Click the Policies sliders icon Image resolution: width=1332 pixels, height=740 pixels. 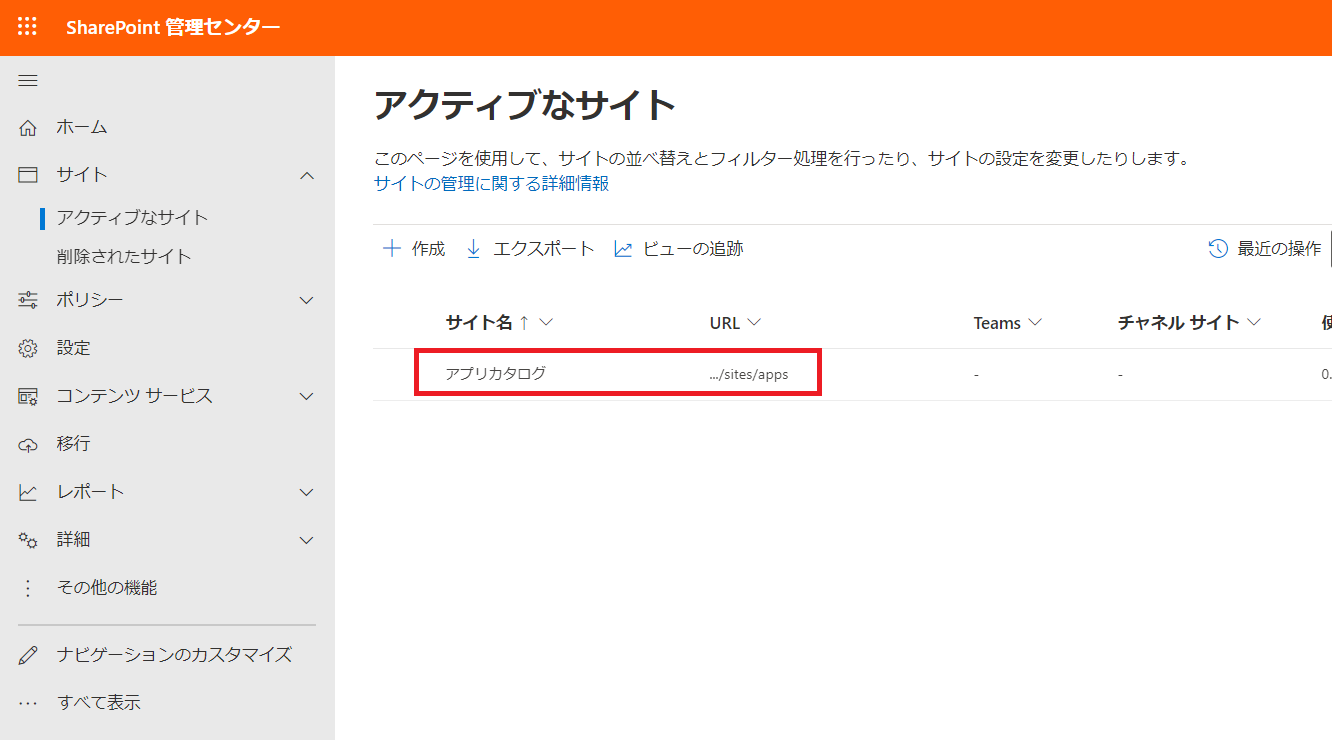(x=28, y=300)
